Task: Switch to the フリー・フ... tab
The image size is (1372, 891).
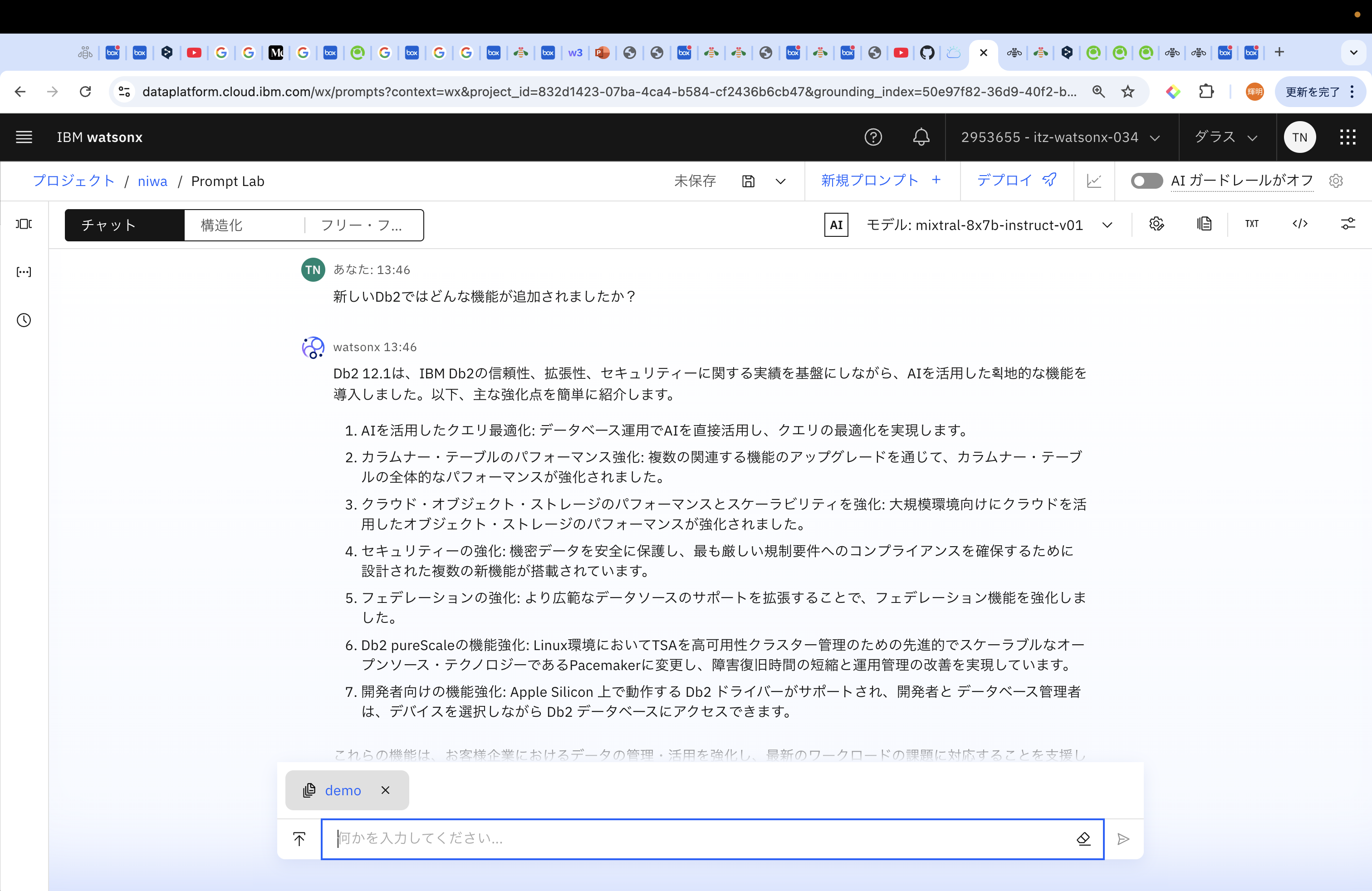Action: 362,225
